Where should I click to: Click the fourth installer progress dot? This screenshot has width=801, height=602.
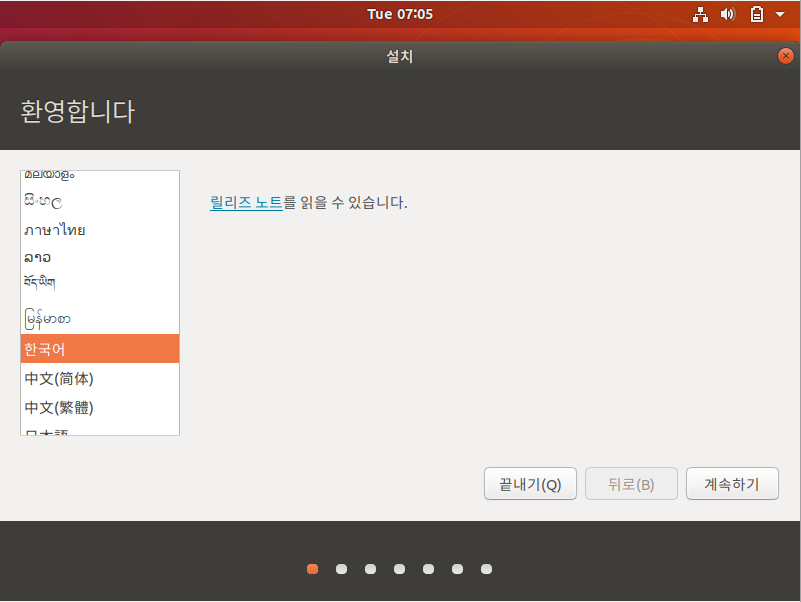point(399,568)
